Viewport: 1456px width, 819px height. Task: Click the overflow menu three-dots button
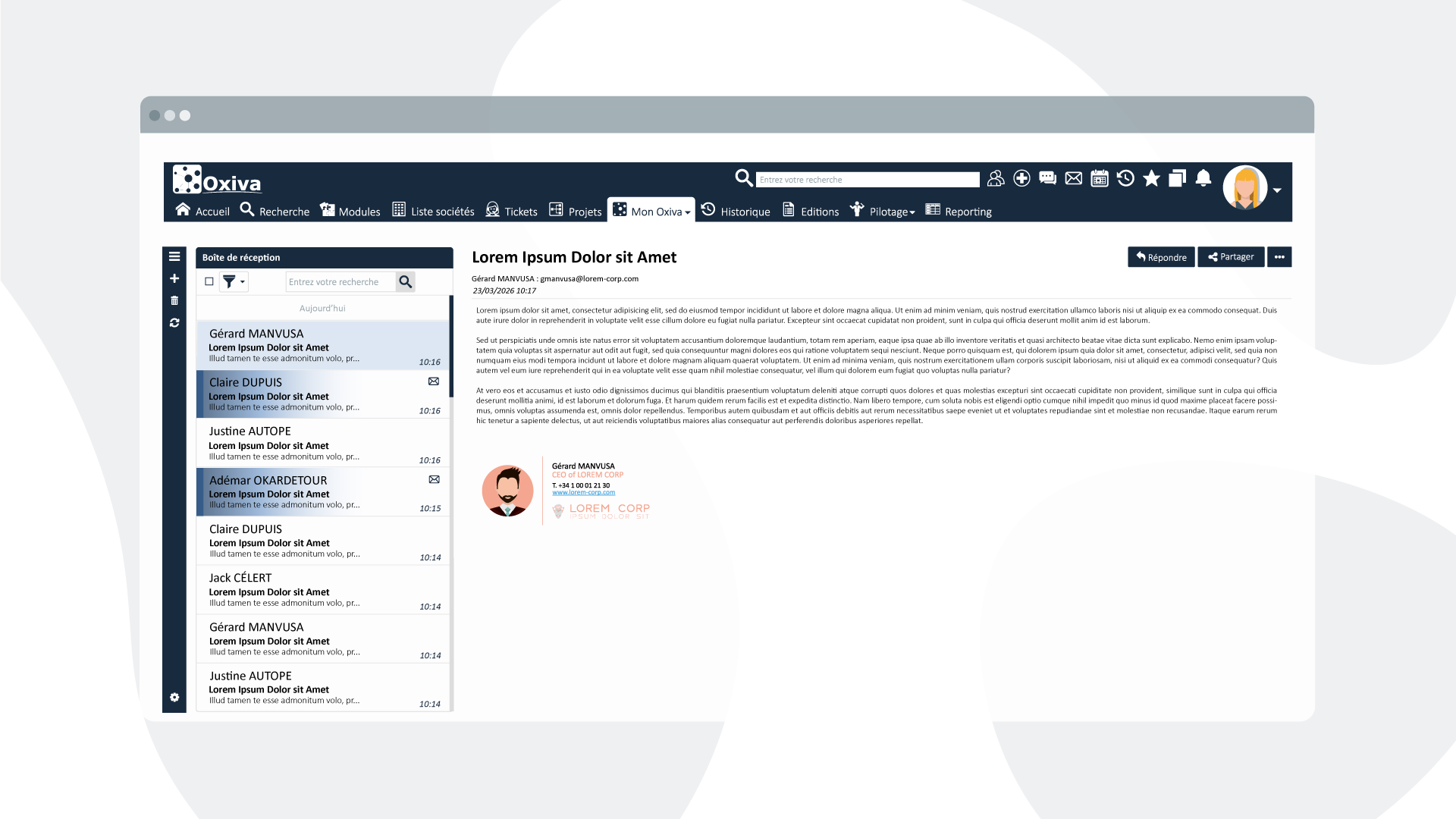click(x=1281, y=256)
